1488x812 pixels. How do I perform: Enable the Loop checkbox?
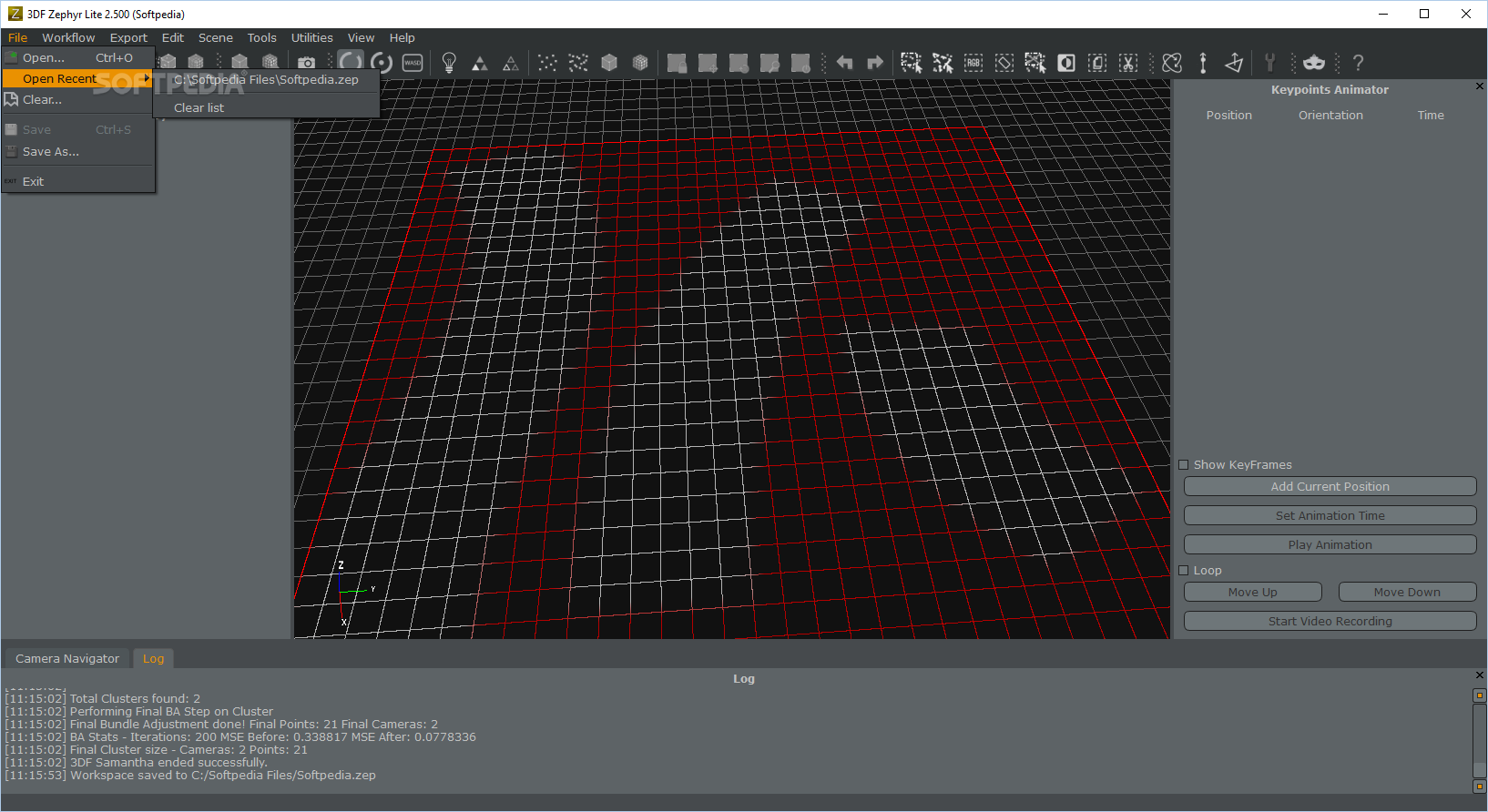[1184, 571]
